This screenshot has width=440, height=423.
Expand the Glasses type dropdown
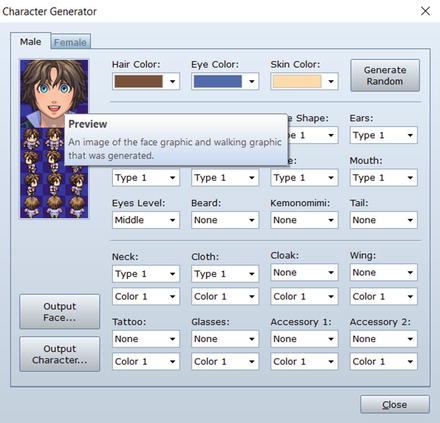[x=225, y=339]
